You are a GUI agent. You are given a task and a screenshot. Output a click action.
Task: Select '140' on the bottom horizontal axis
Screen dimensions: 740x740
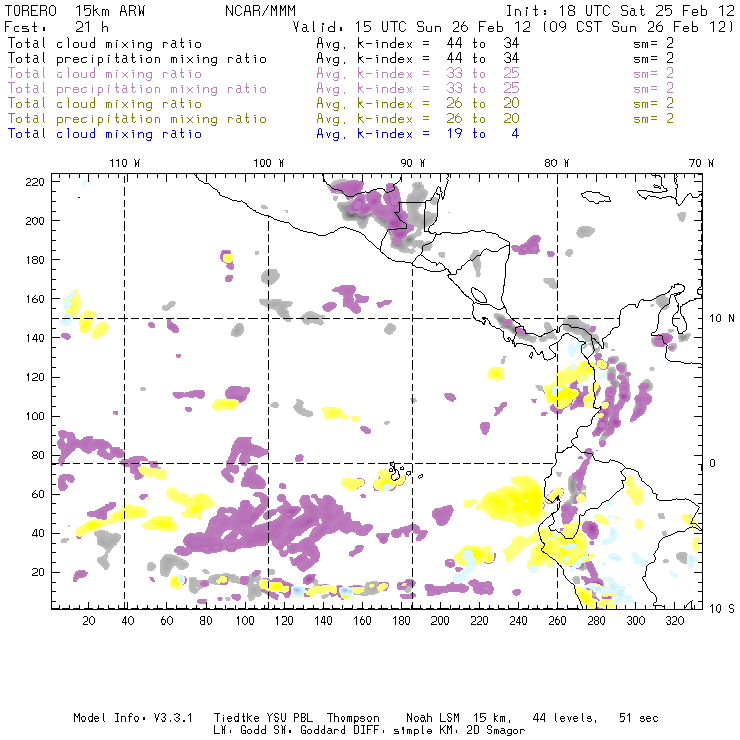[323, 621]
